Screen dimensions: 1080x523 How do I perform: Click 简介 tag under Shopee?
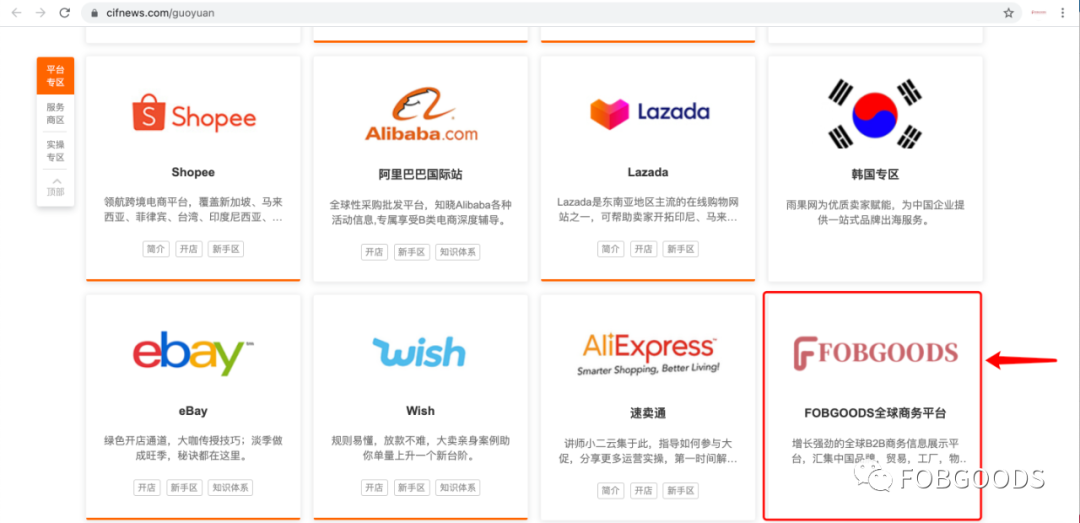point(155,249)
